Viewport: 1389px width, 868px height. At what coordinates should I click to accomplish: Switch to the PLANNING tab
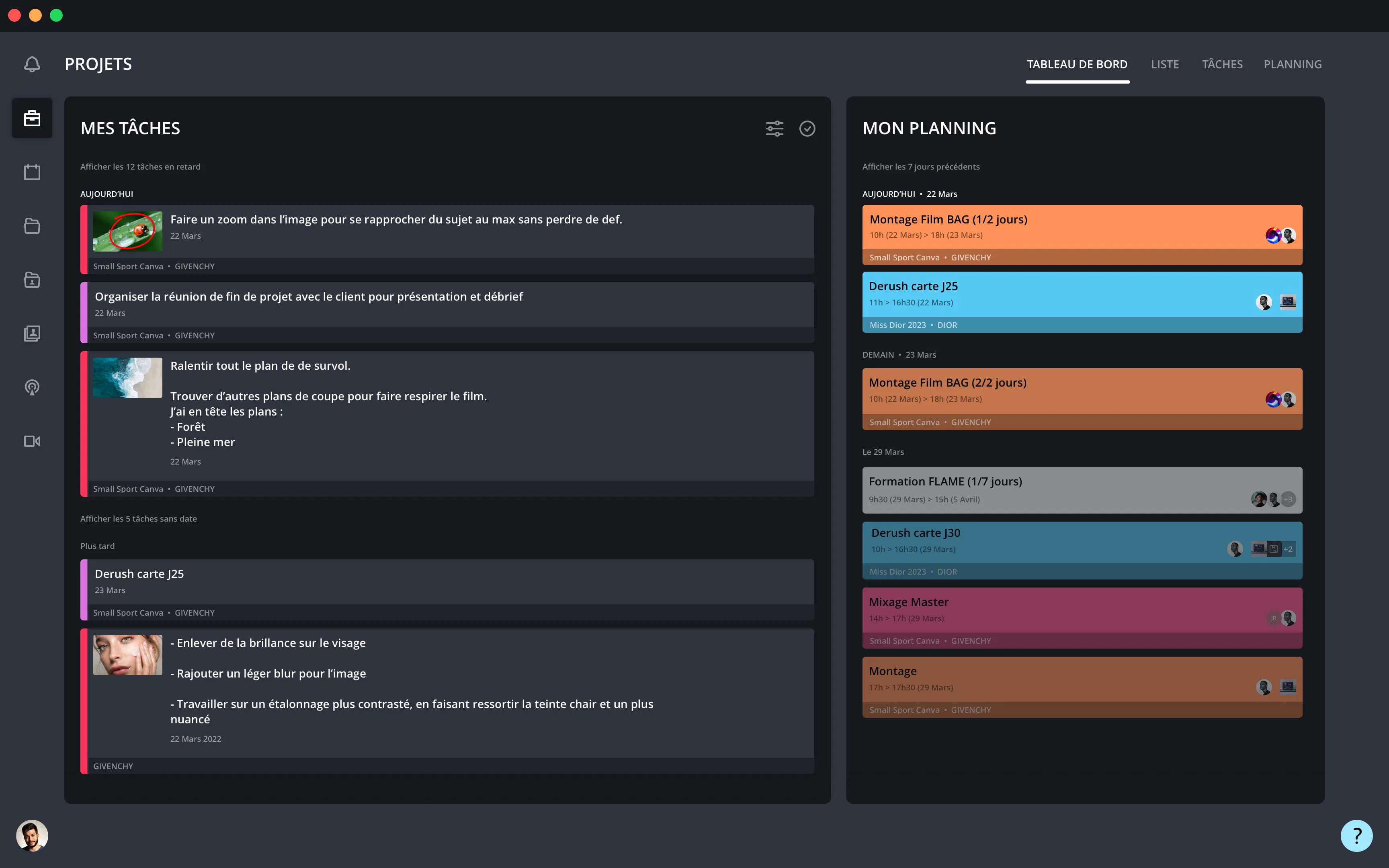pos(1293,64)
